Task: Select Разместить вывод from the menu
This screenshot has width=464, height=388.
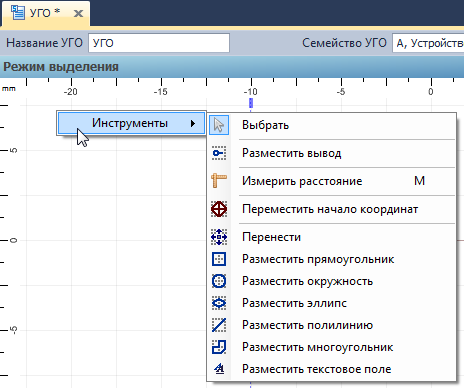Action: (331, 153)
